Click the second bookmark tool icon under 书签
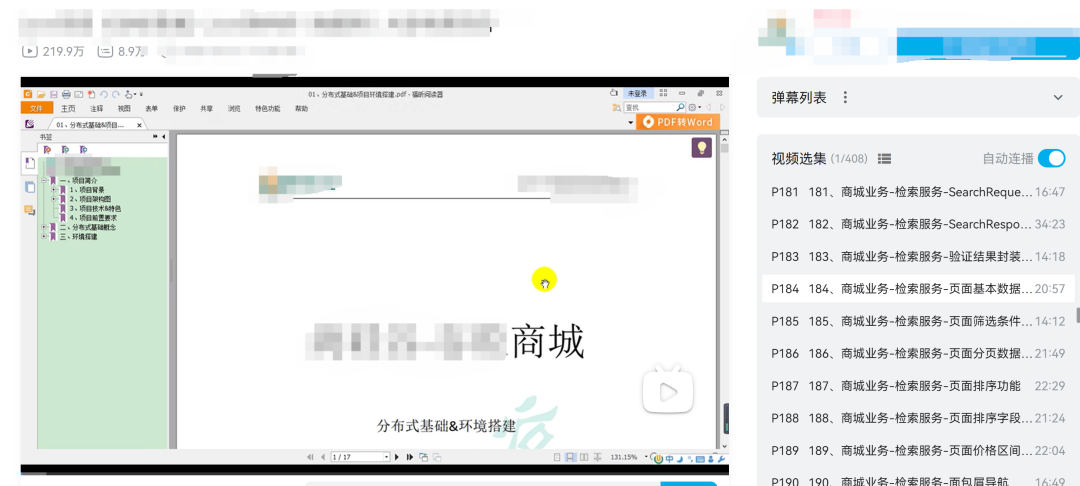The image size is (1080, 486). coord(65,149)
